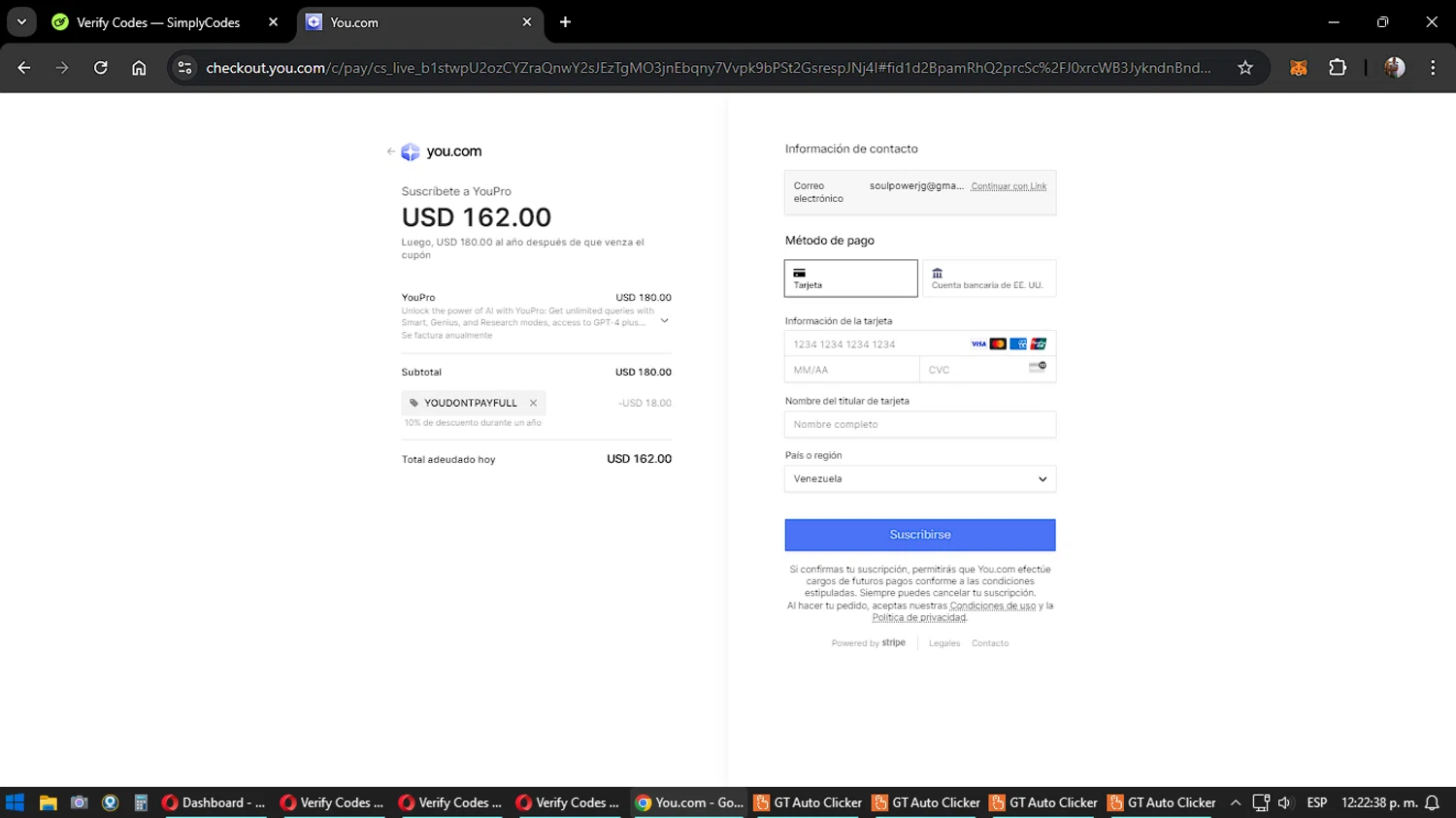
Task: Click the Nombre completo field
Action: click(x=920, y=424)
